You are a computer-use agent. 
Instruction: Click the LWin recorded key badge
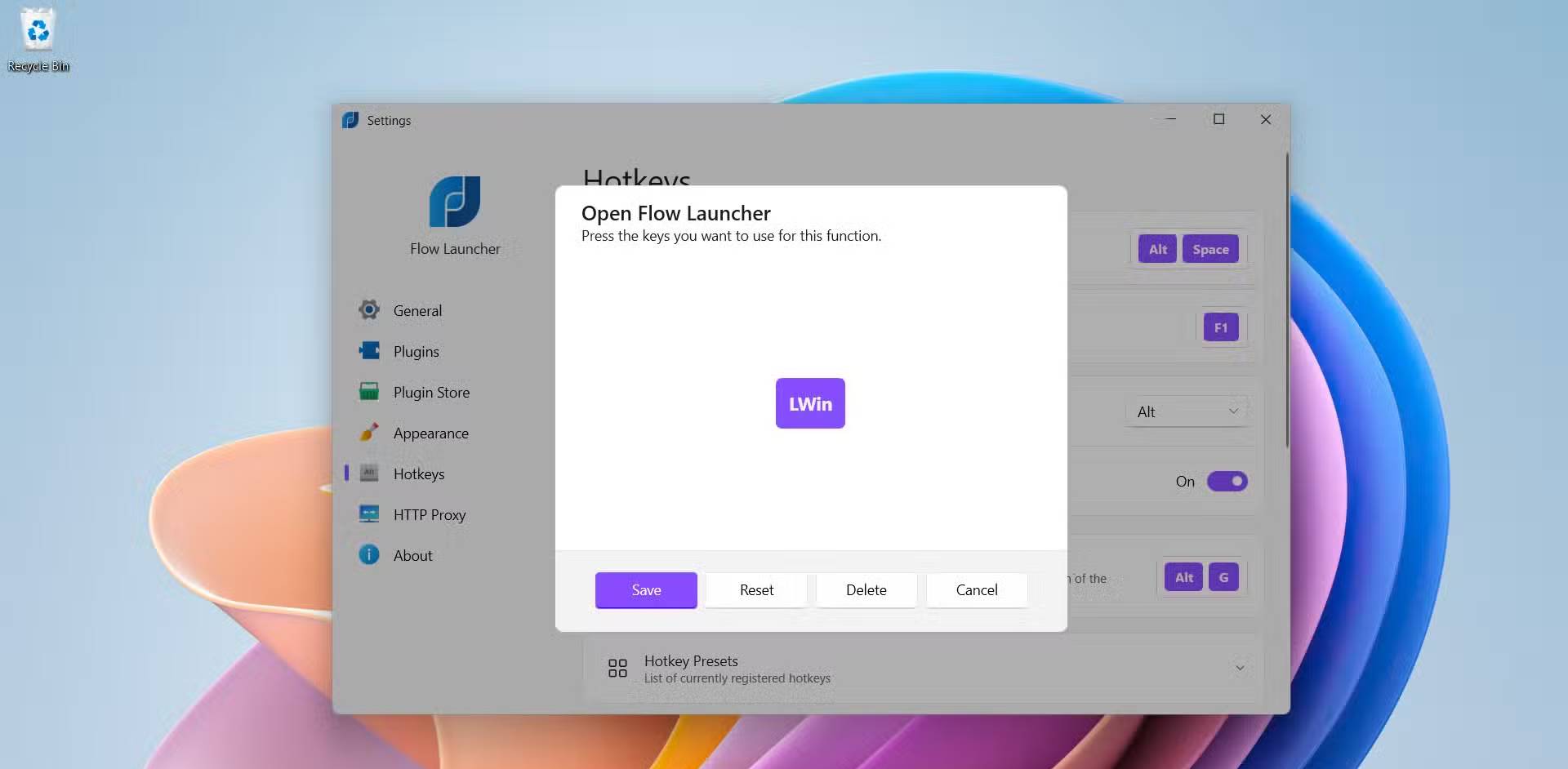point(810,403)
